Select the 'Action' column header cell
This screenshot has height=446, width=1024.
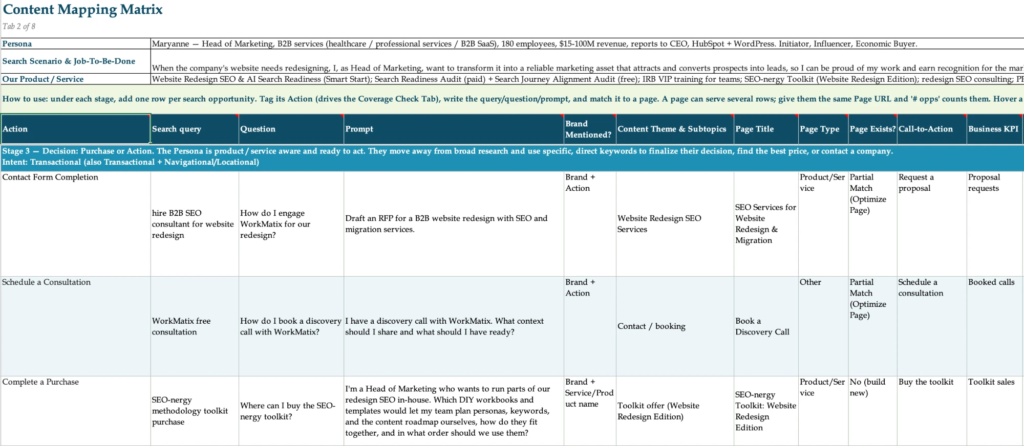point(75,129)
